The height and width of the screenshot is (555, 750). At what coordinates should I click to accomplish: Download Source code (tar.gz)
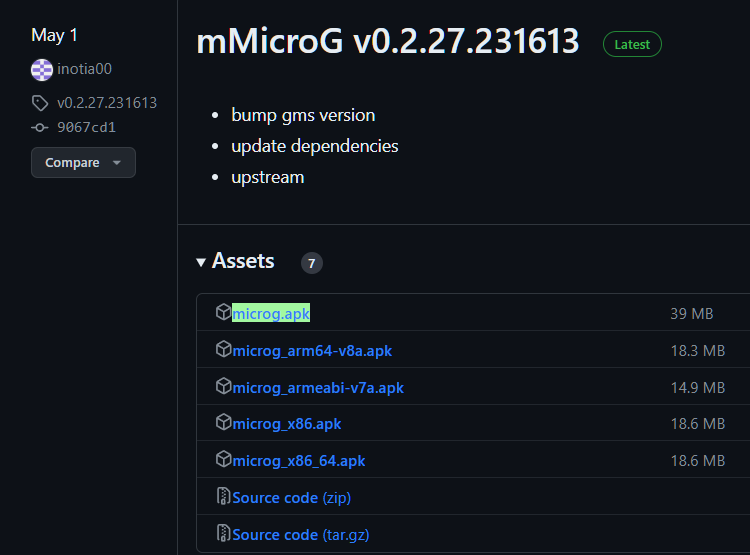[x=300, y=534]
